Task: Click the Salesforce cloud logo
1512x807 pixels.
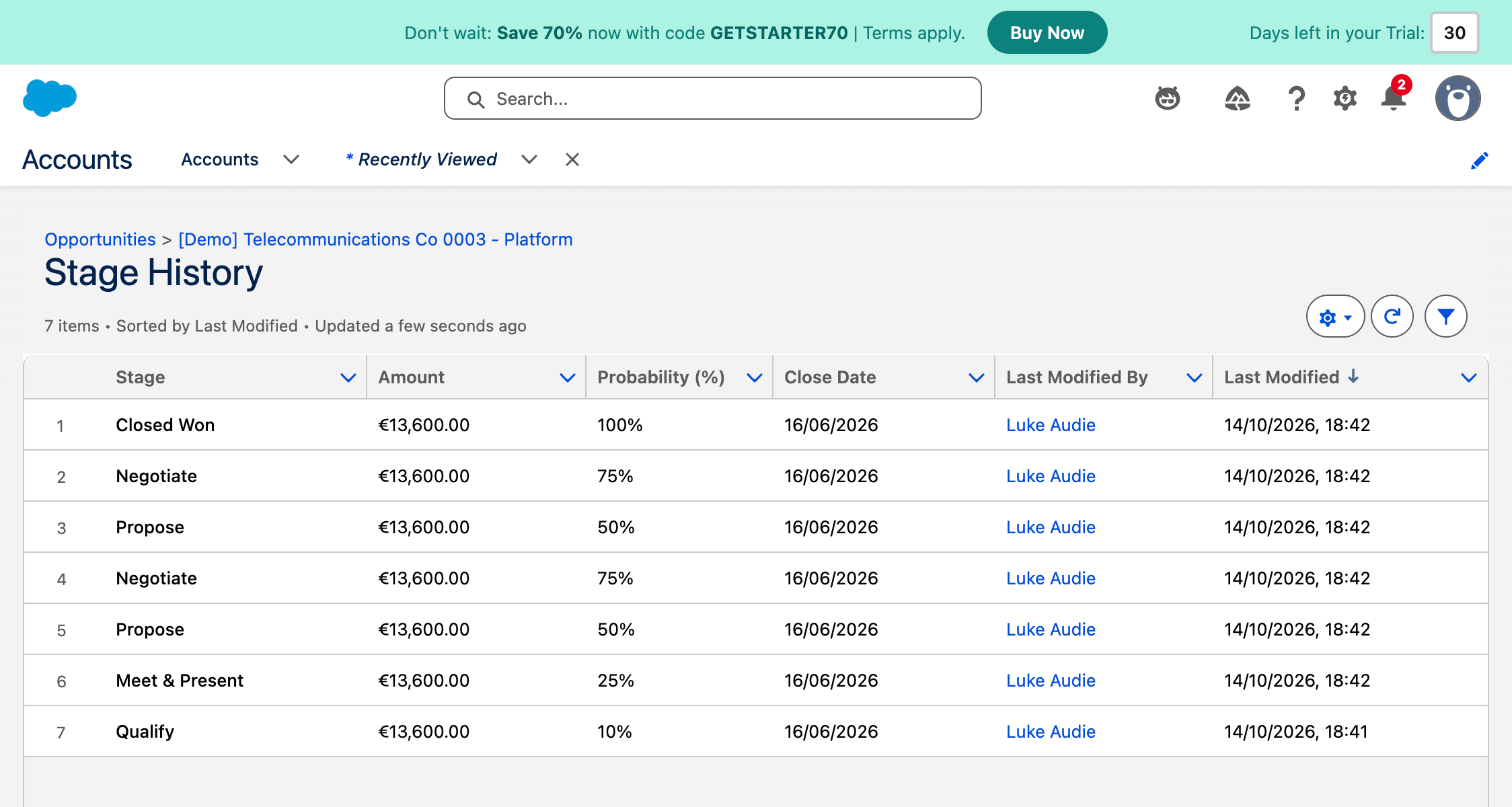Action: [50, 98]
